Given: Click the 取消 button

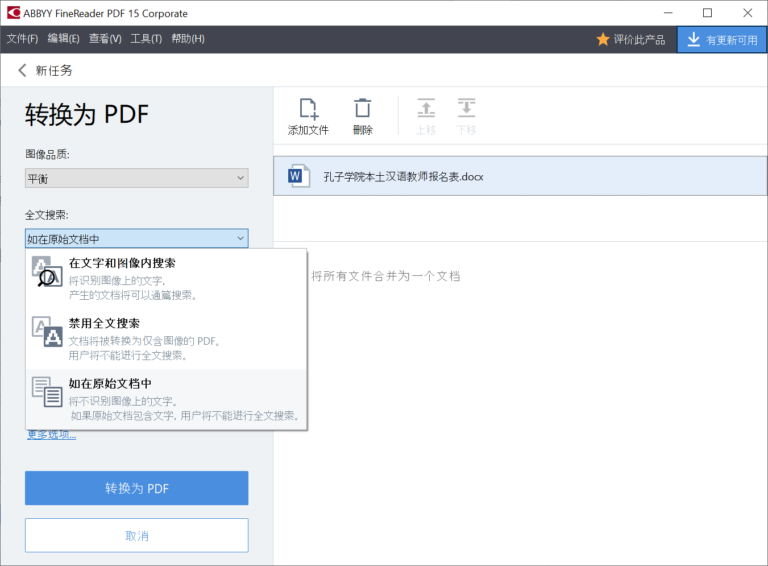Looking at the screenshot, I should pos(137,536).
